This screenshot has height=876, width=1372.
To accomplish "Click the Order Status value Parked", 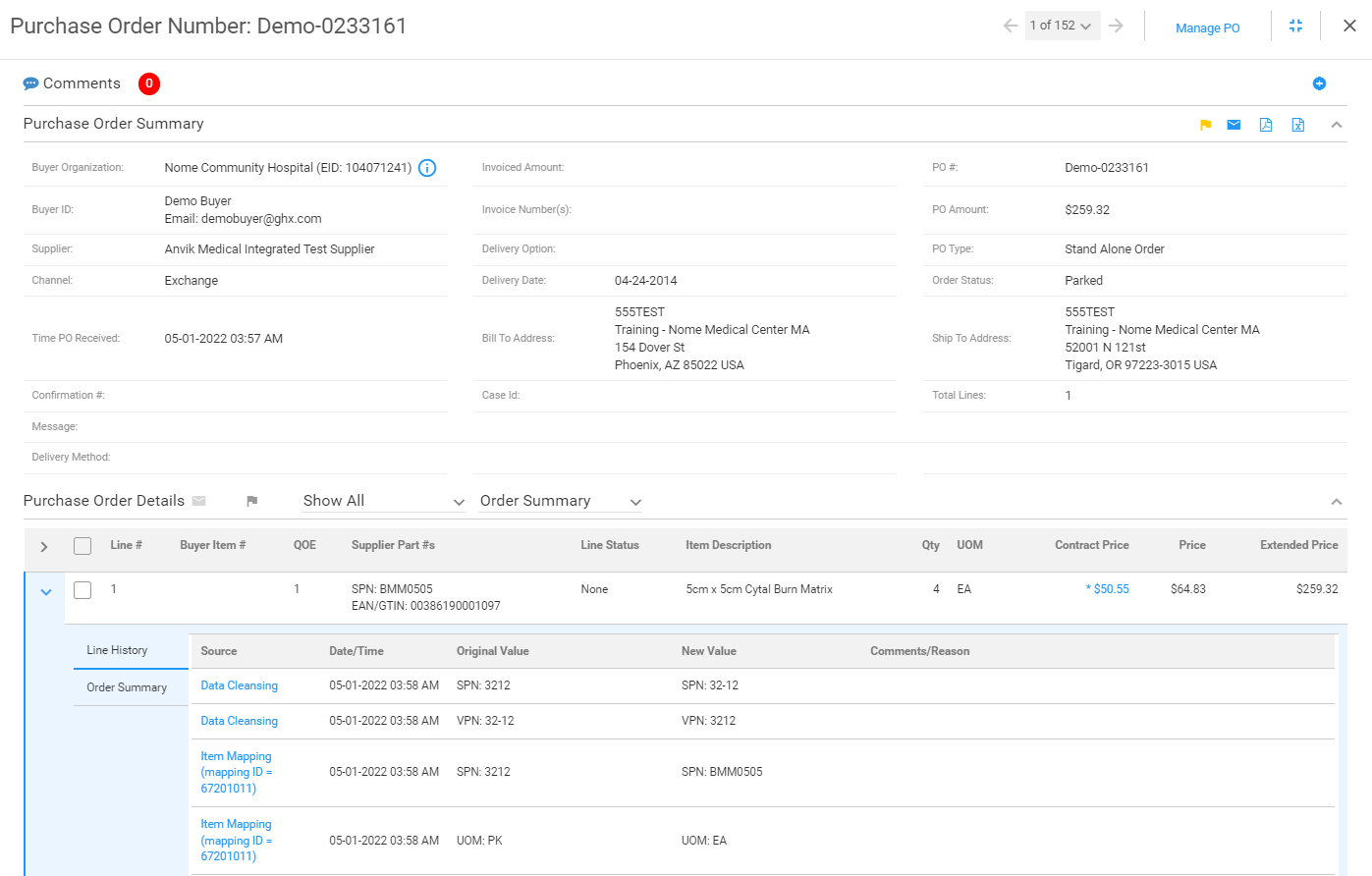I will point(1083,281).
